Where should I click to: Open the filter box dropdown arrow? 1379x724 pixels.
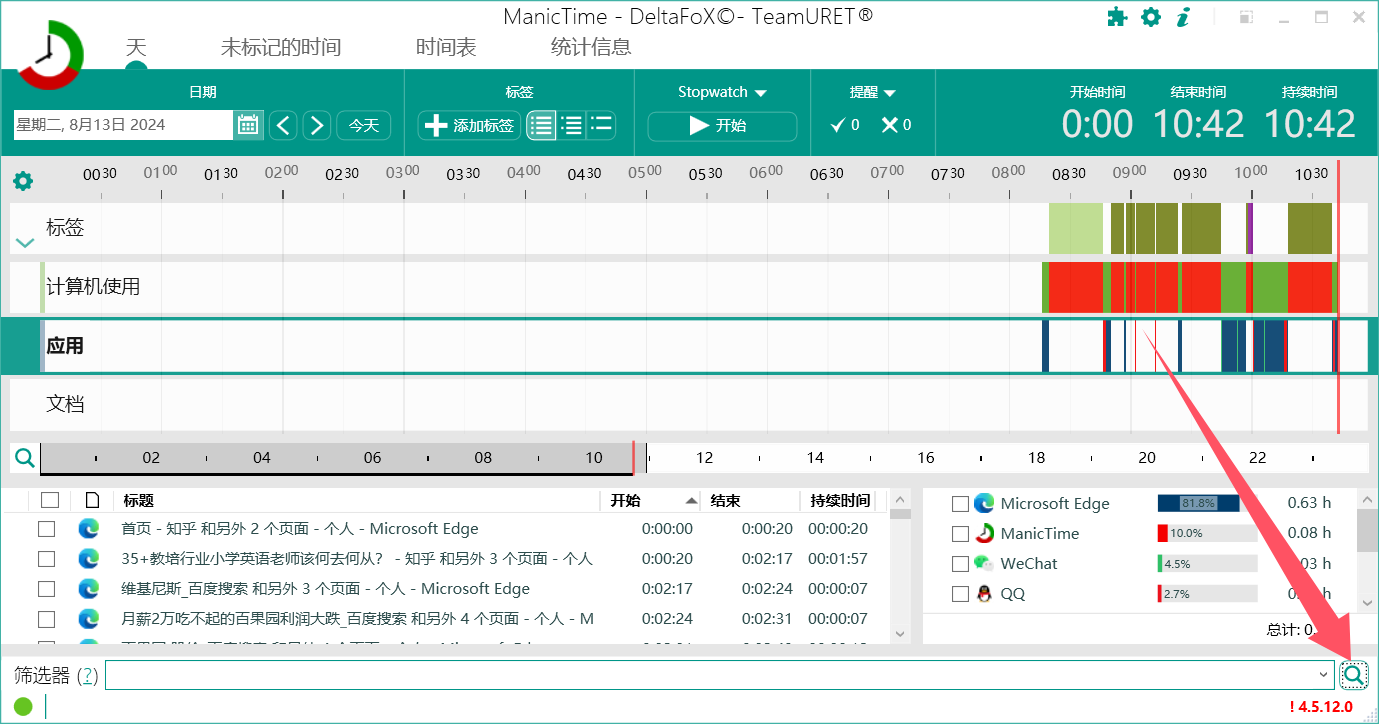[1324, 675]
